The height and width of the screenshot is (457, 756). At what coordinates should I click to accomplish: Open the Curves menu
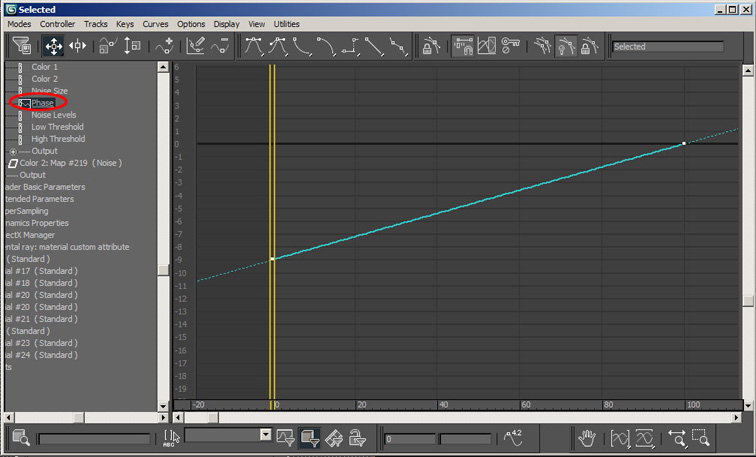[x=155, y=24]
